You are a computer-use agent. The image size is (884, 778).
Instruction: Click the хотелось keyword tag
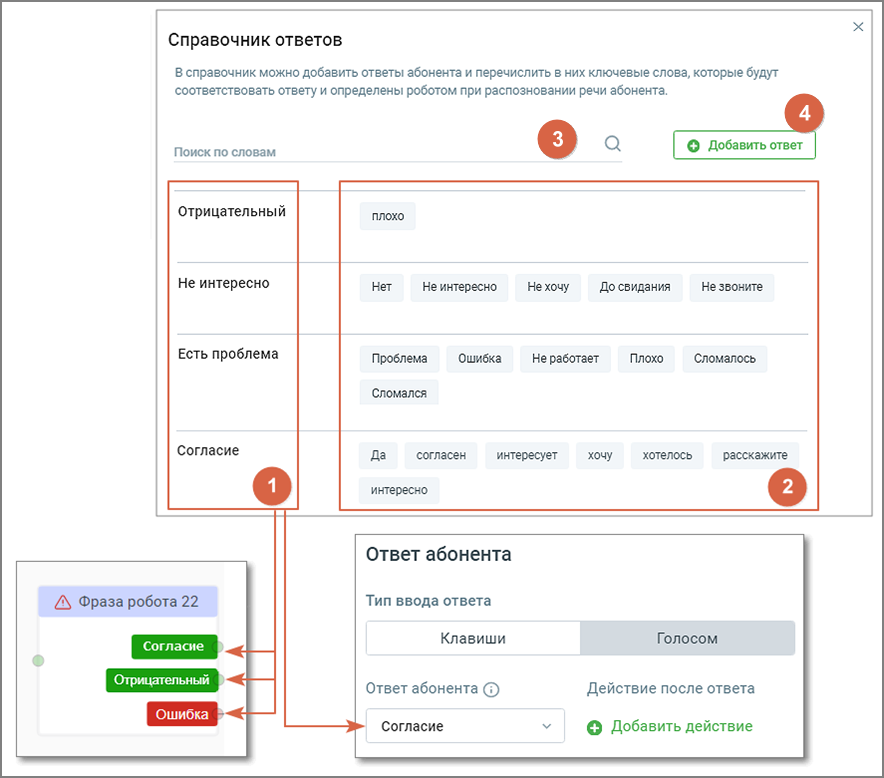[667, 456]
